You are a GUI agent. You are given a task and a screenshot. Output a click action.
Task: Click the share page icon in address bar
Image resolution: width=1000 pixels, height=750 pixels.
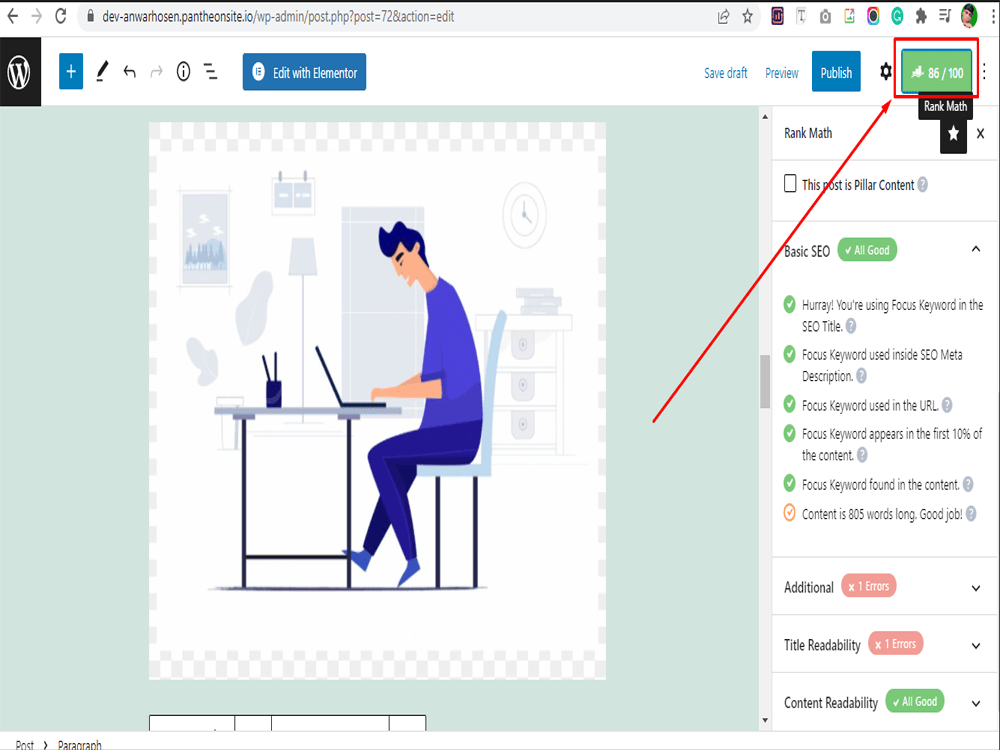[723, 17]
